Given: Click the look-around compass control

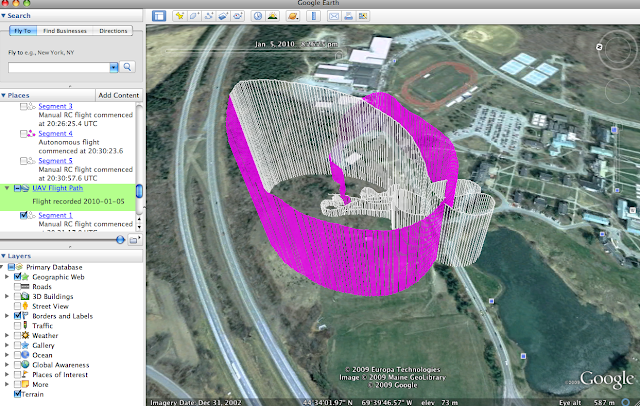Looking at the screenshot, I should 618,49.
